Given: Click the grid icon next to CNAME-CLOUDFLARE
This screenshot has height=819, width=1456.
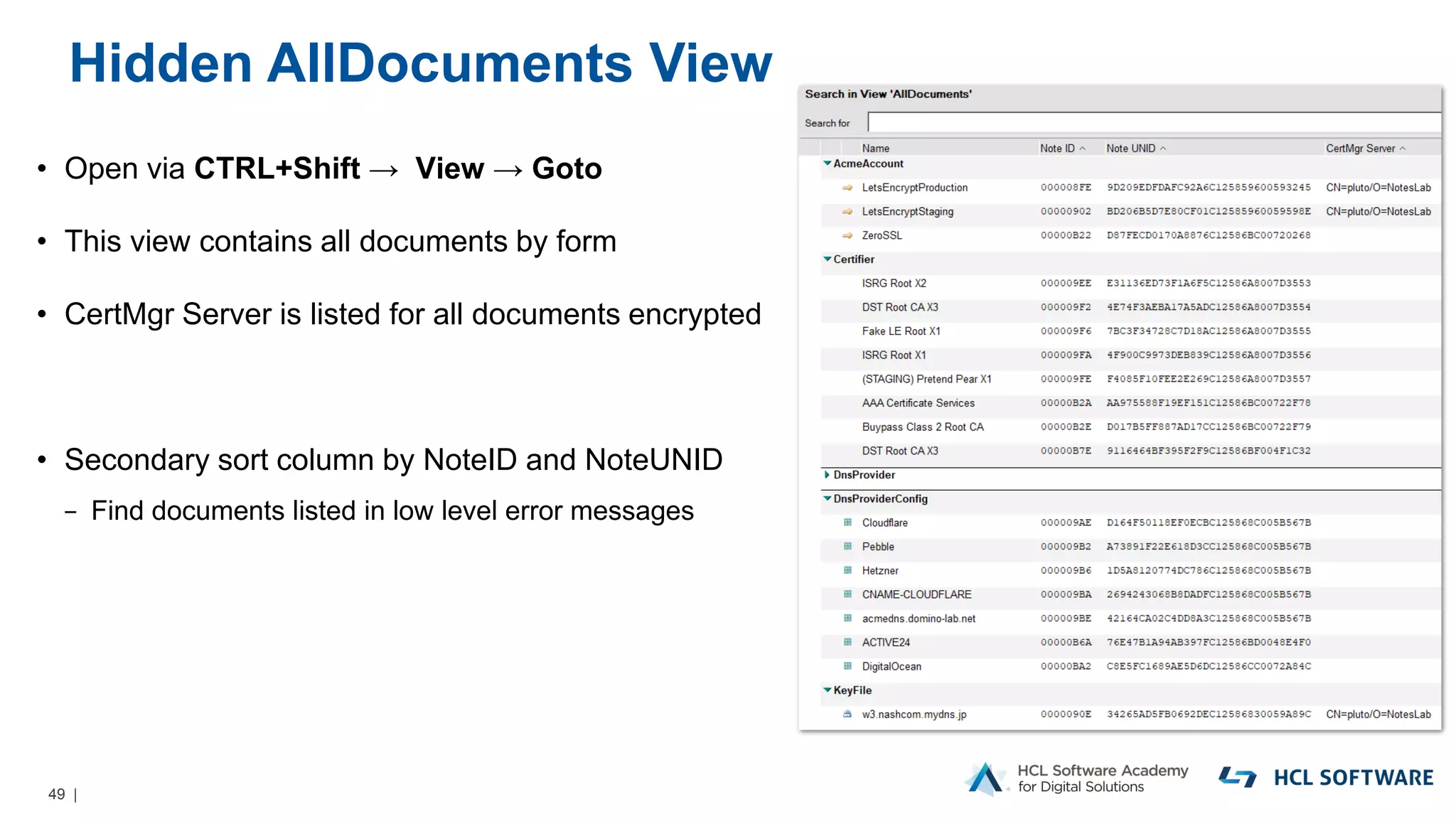Looking at the screenshot, I should coord(847,594).
